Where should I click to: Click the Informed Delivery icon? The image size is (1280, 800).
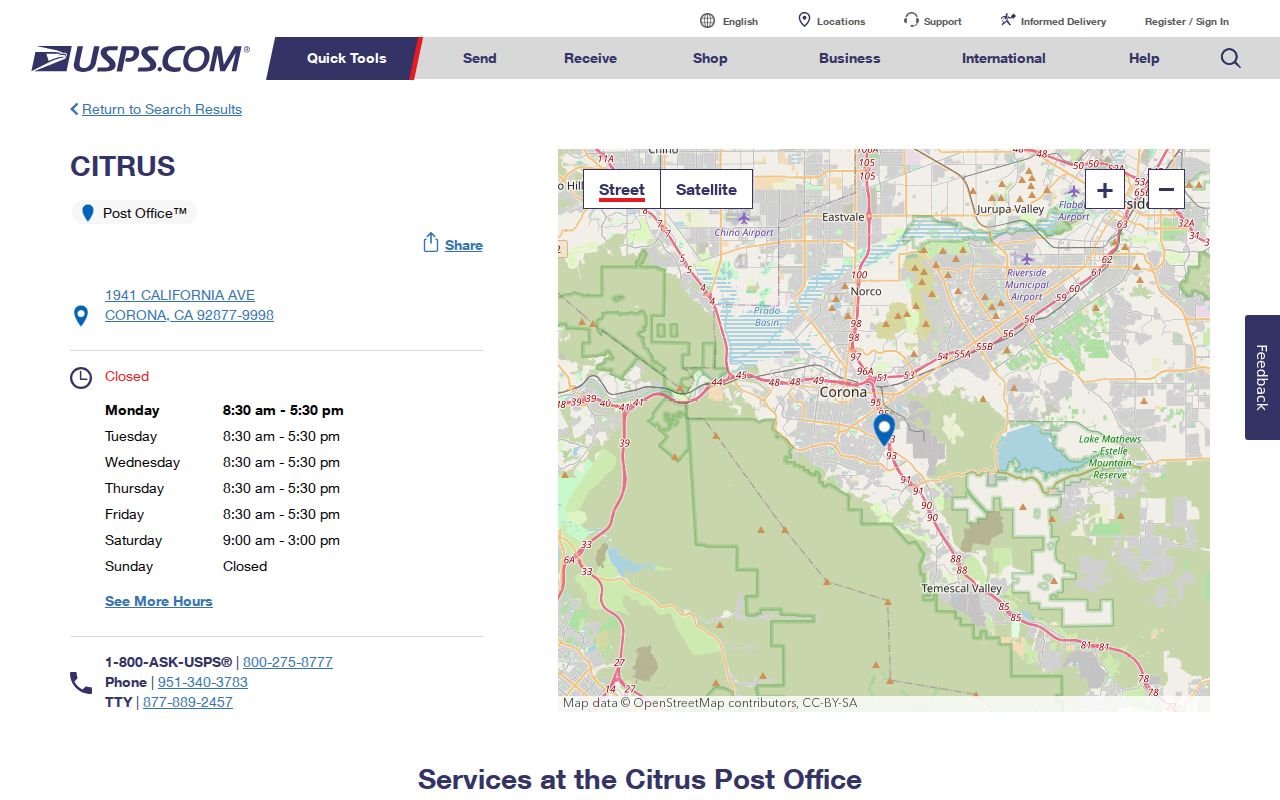[x=1008, y=20]
